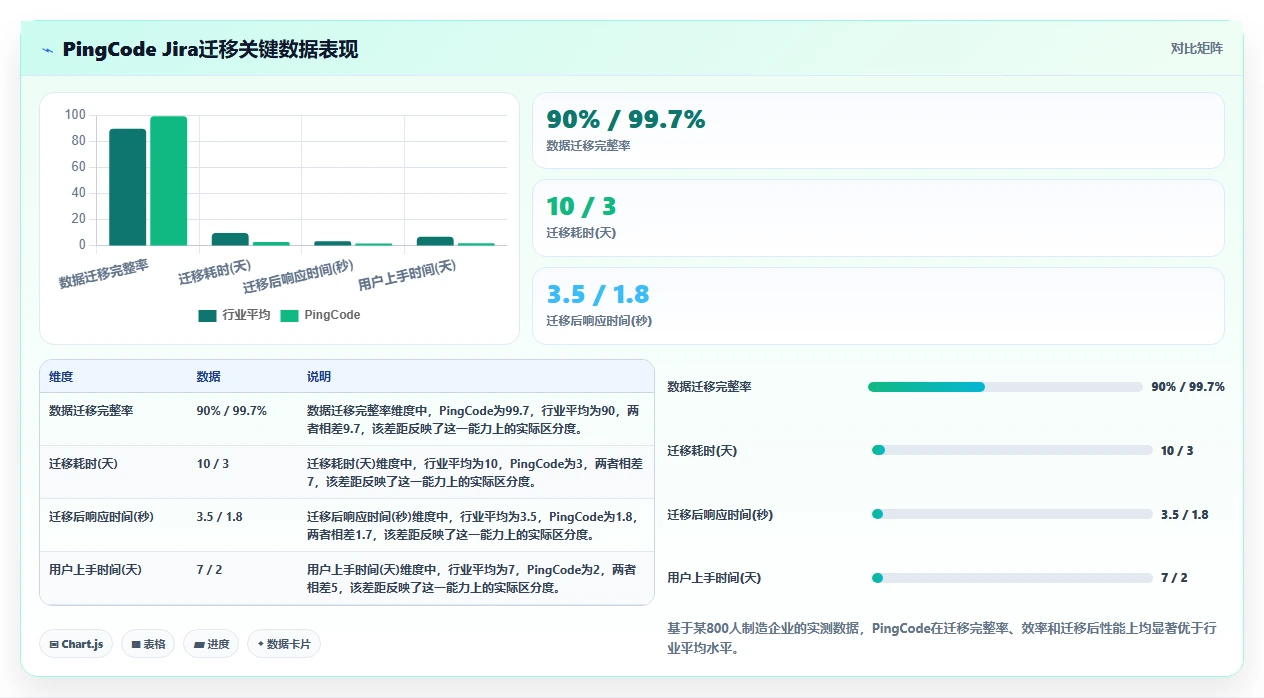The image size is (1264, 698).
Task: Toggle the PingCode legend swatch in chart
Action: tap(289, 315)
